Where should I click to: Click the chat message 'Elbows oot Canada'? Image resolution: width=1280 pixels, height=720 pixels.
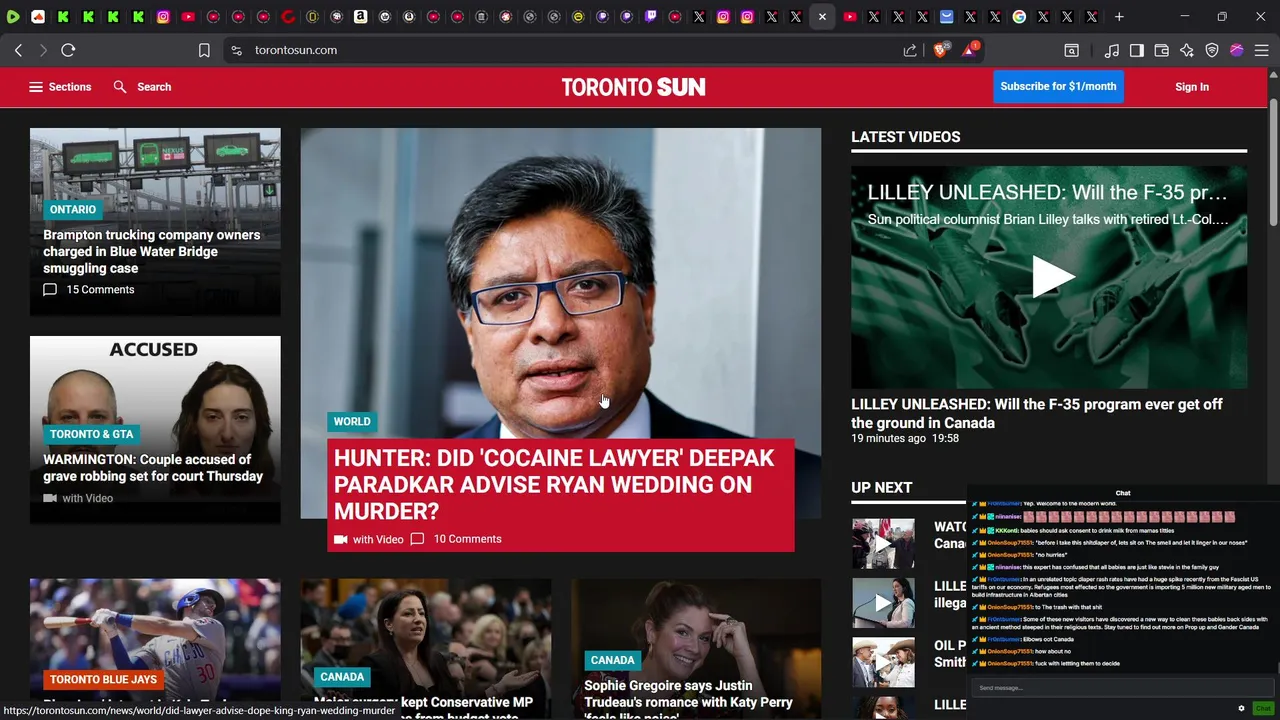(1048, 638)
